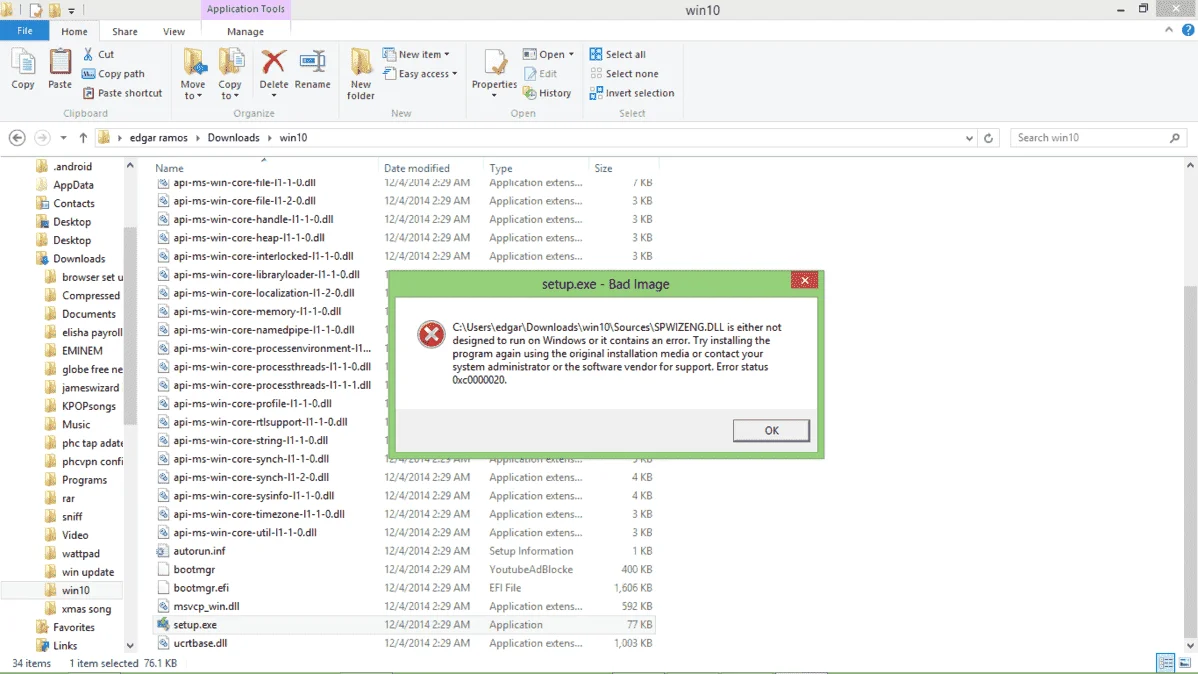This screenshot has width=1198, height=674.
Task: Open the Properties checkmark icon
Action: [494, 62]
